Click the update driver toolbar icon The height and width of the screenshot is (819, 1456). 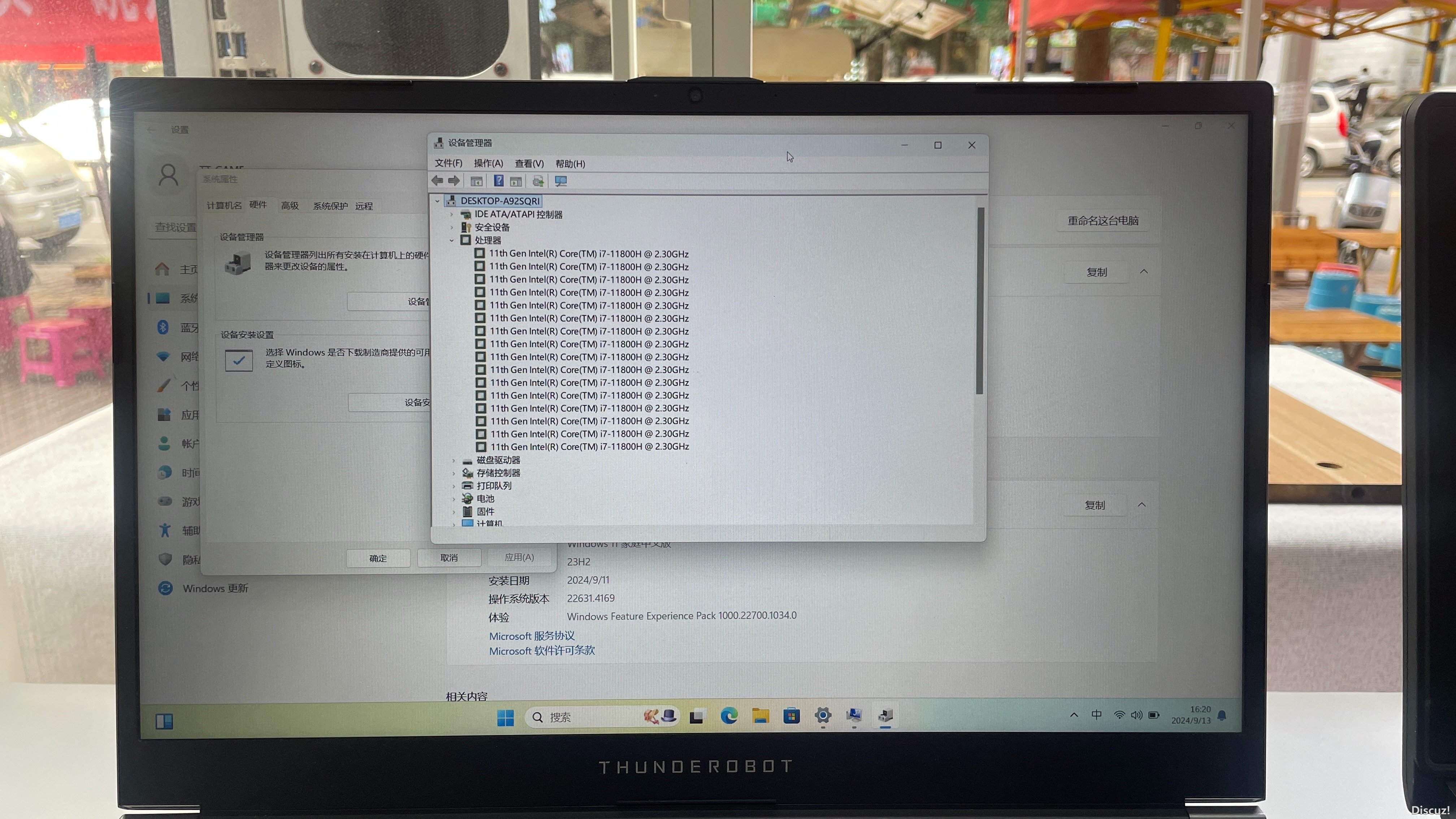538,181
